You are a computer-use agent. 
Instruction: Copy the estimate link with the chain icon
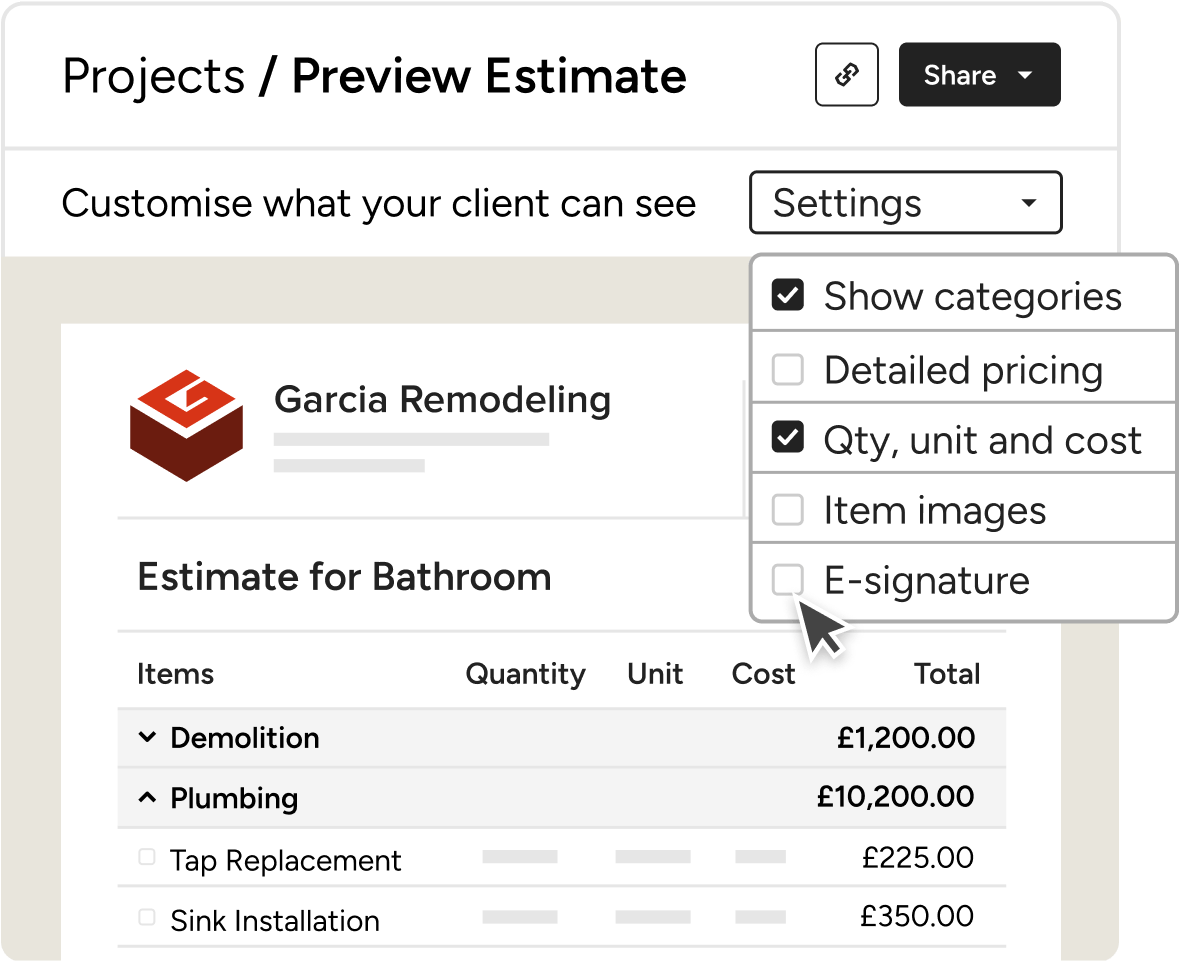pyautogui.click(x=847, y=75)
